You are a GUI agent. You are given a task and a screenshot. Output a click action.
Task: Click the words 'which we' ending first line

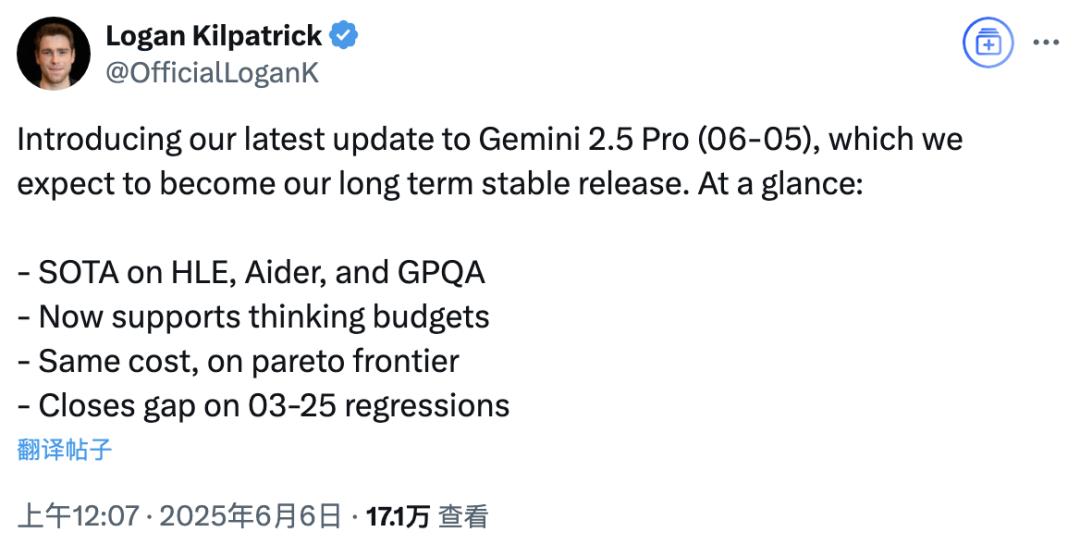[895, 140]
